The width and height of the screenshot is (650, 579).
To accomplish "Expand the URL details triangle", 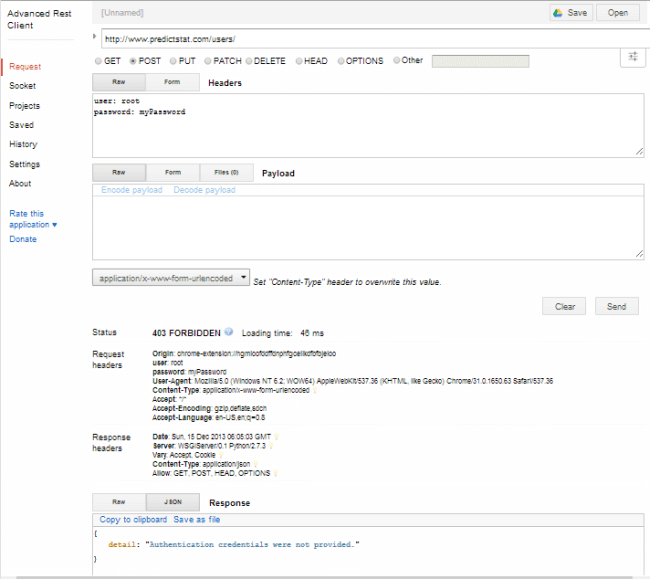I will coord(95,36).
